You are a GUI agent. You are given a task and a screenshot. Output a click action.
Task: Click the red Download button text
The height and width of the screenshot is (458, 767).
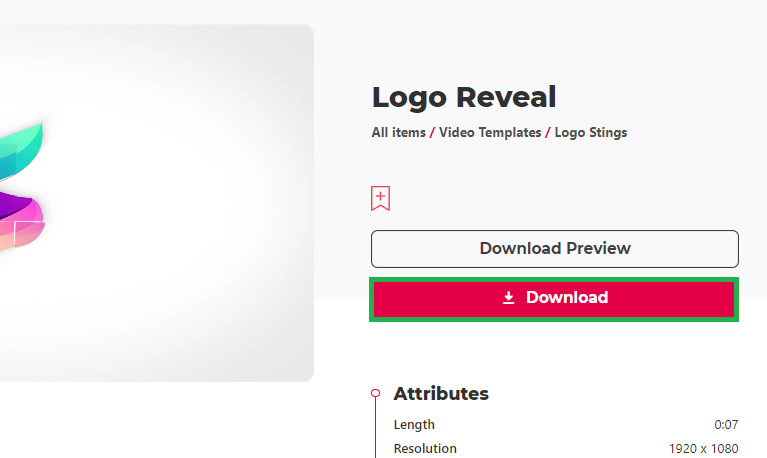[x=567, y=298]
